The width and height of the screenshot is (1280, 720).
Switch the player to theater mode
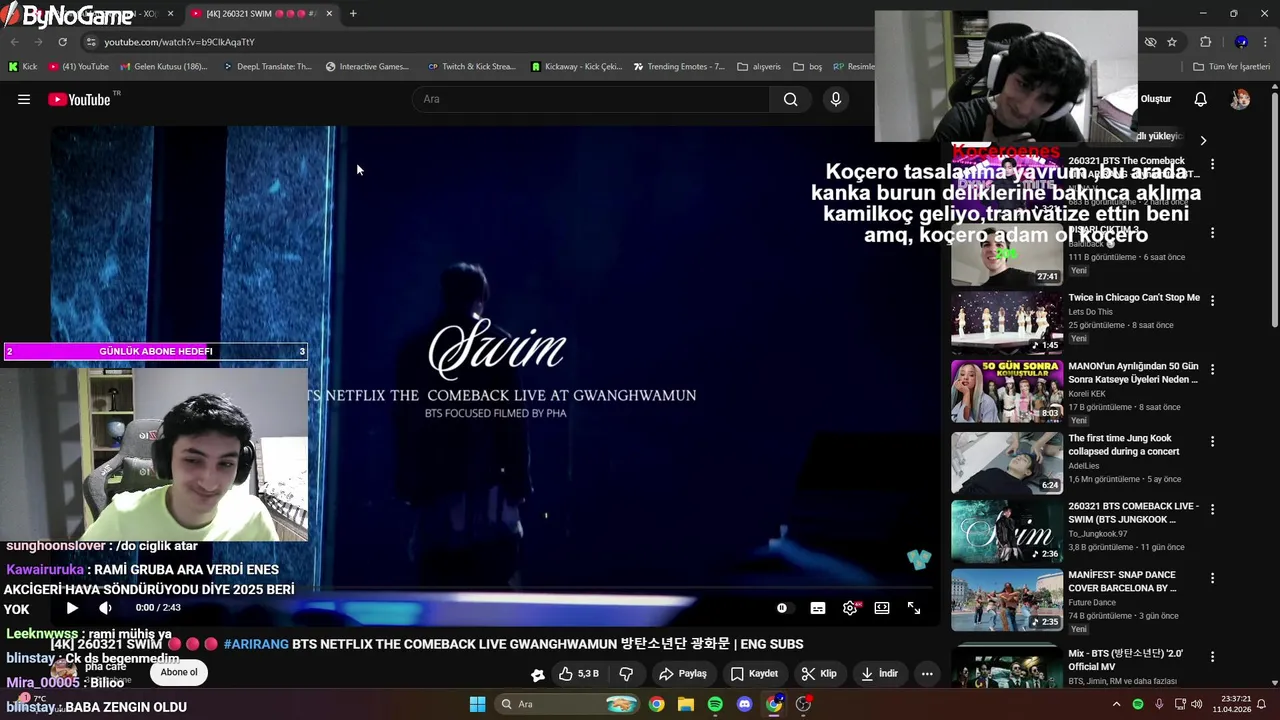[882, 608]
